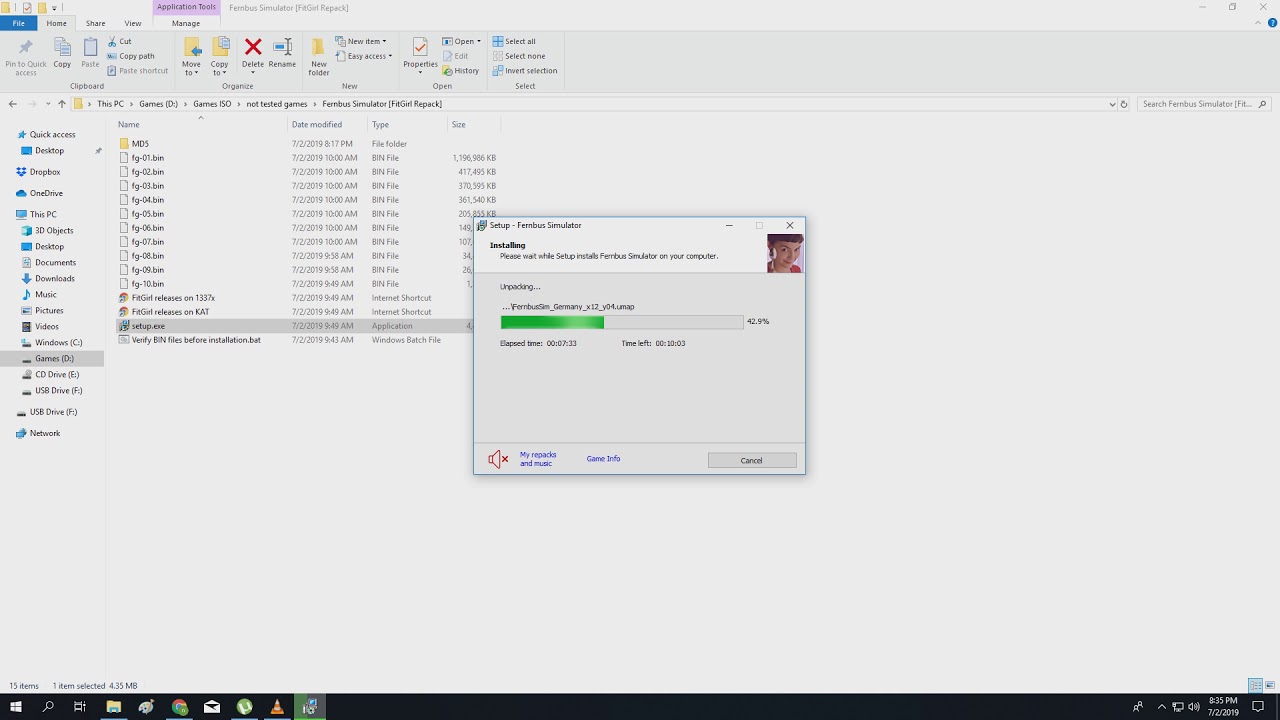This screenshot has height=720, width=1280.
Task: Open Dropbox in the navigation pane
Action: (45, 172)
